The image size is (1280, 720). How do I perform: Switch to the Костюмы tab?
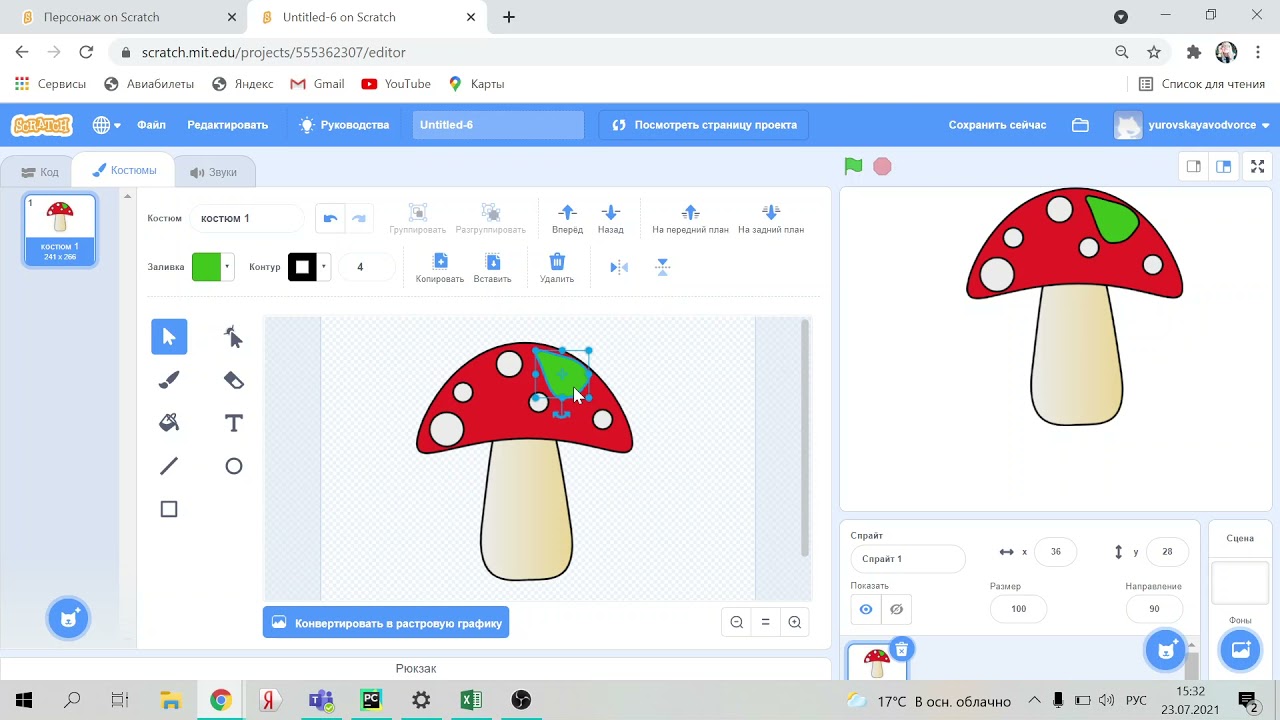[123, 171]
